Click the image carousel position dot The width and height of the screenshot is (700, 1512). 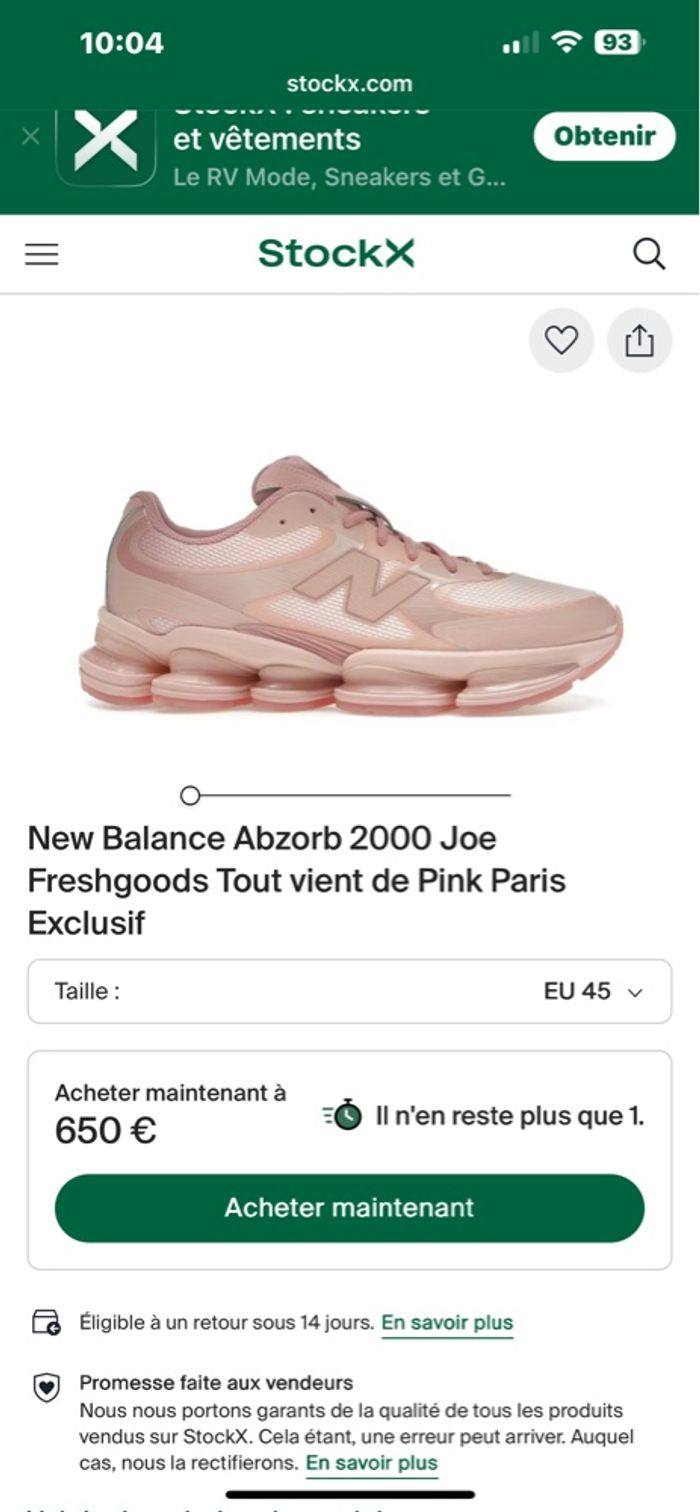(190, 796)
